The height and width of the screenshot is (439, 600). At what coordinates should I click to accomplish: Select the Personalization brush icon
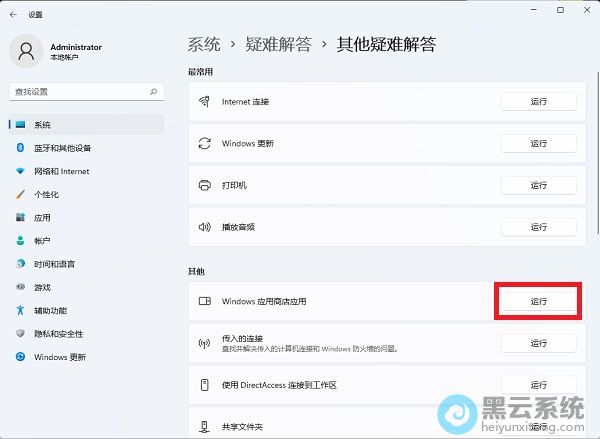[x=20, y=194]
